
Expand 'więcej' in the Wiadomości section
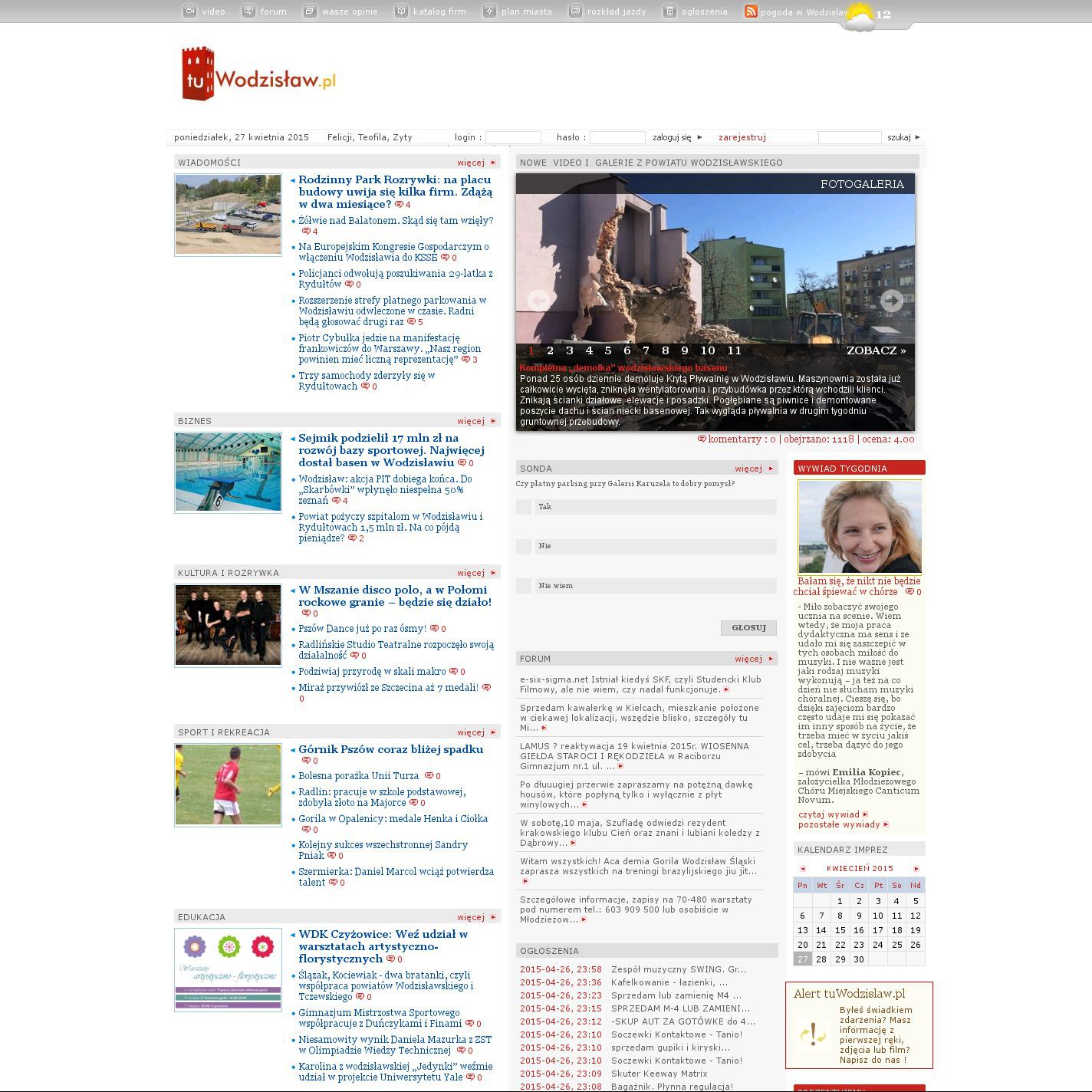[x=475, y=163]
